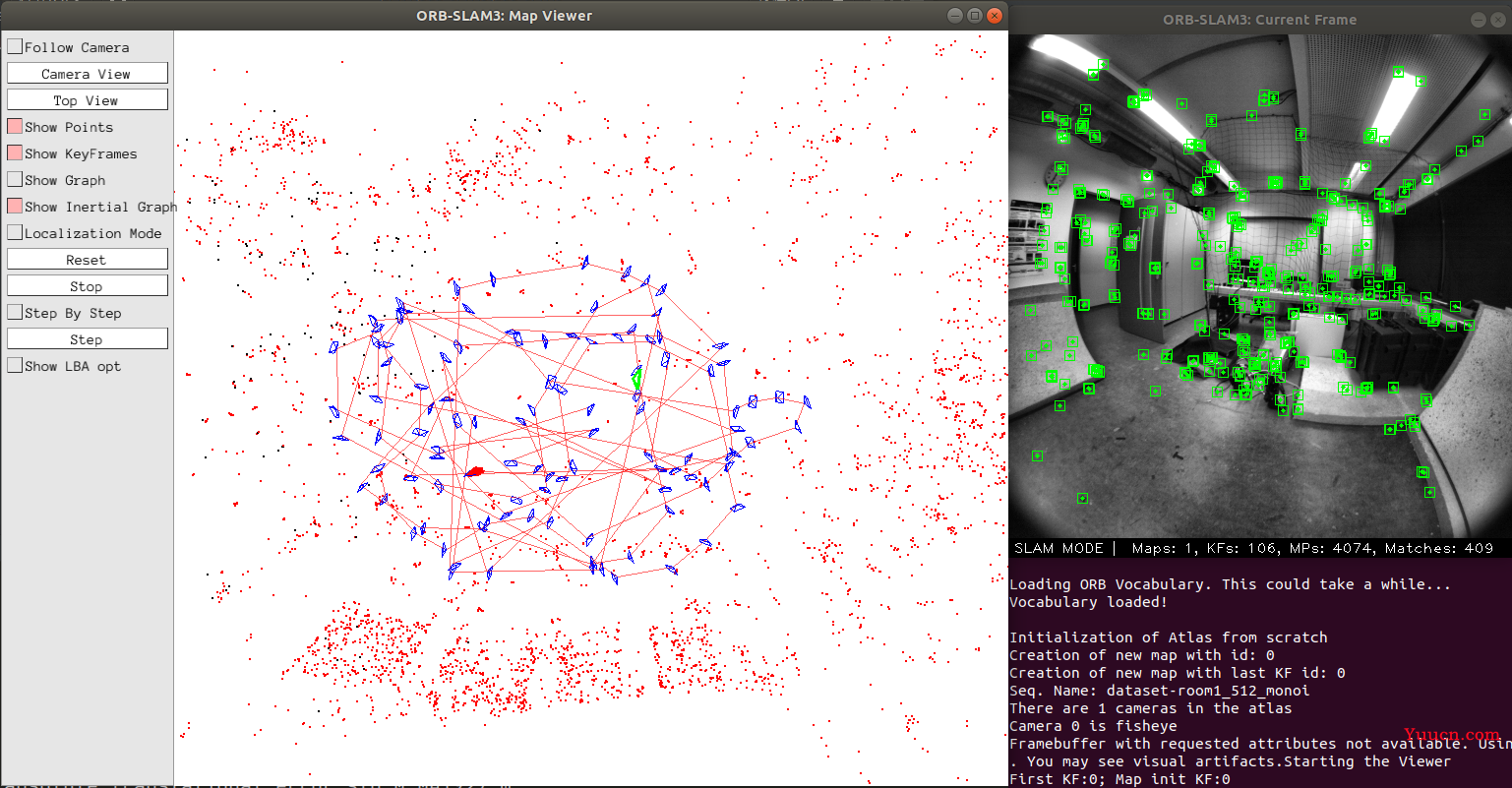Click the Step button
The image size is (1512, 788).
click(87, 339)
